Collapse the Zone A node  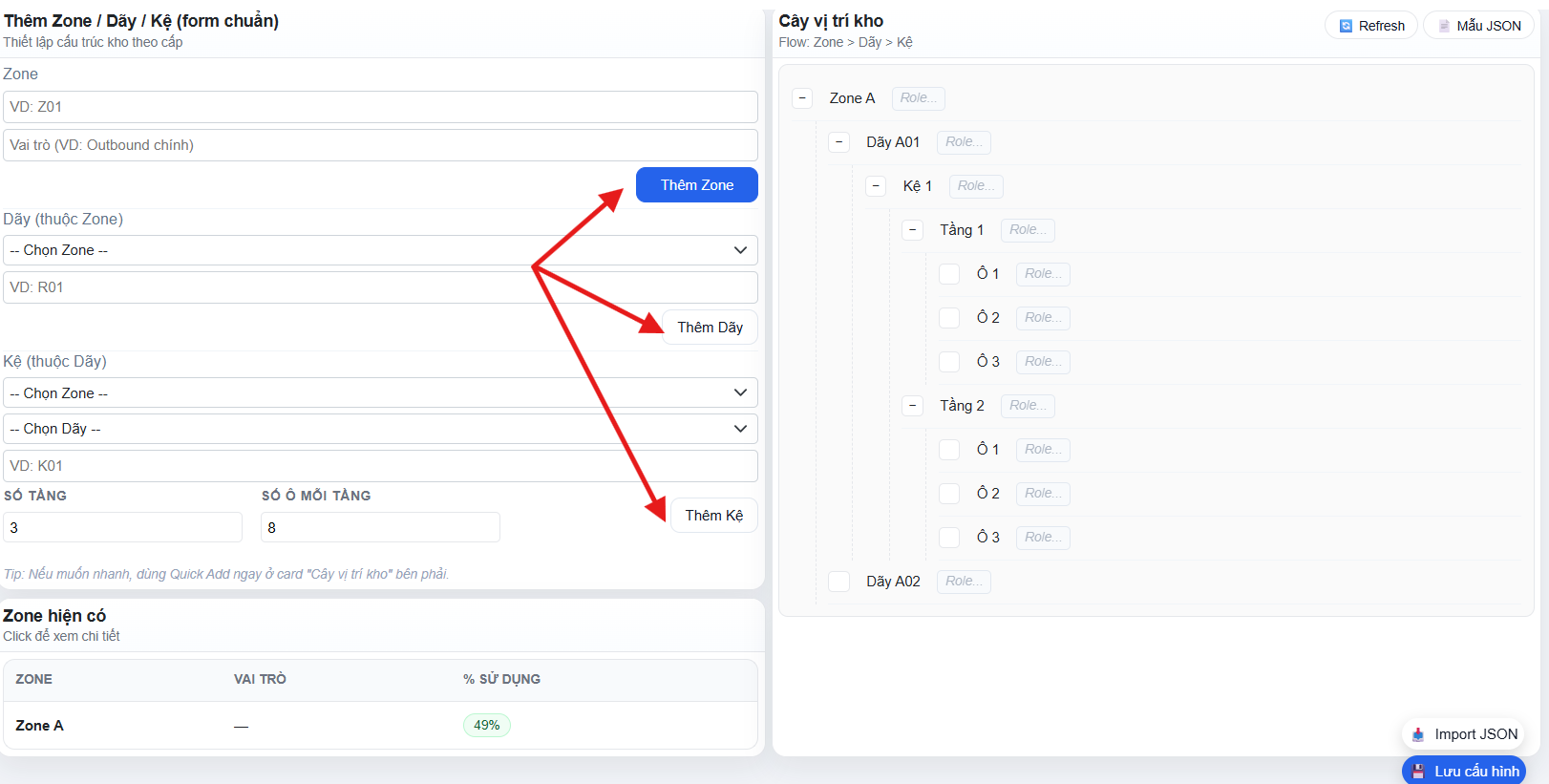802,98
